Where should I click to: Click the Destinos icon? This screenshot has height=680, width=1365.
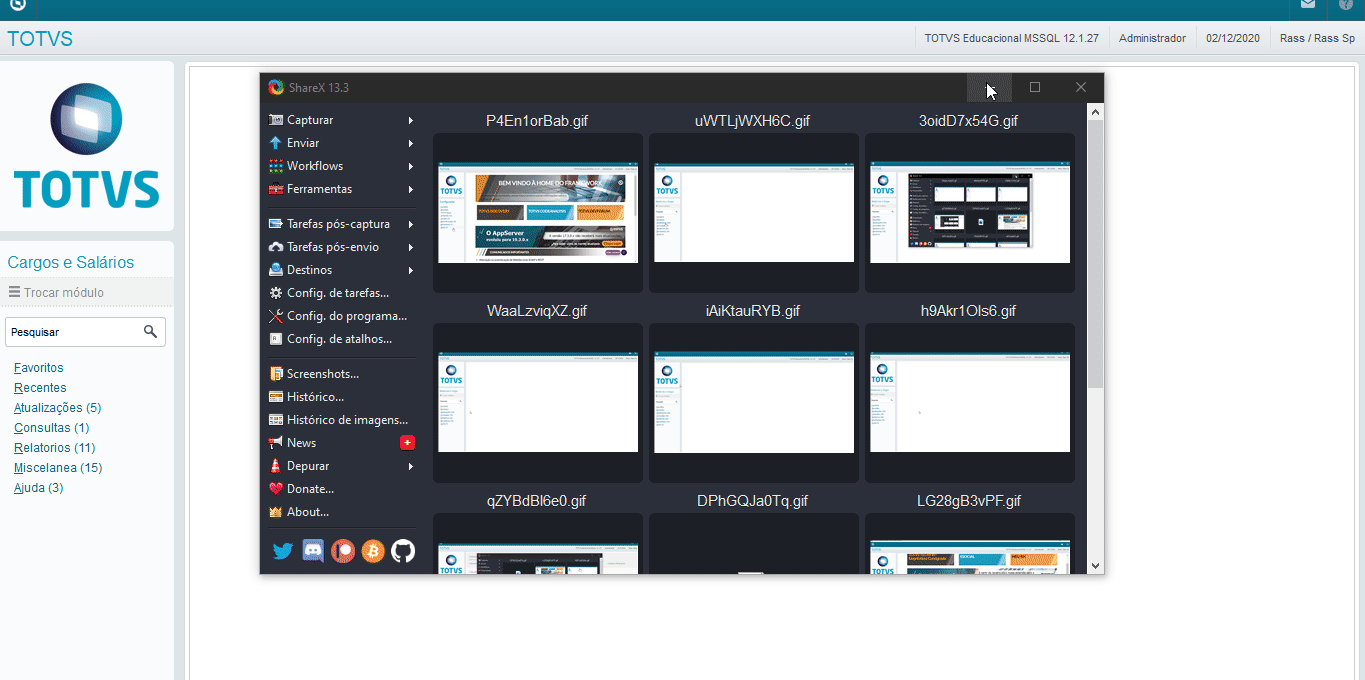(276, 270)
